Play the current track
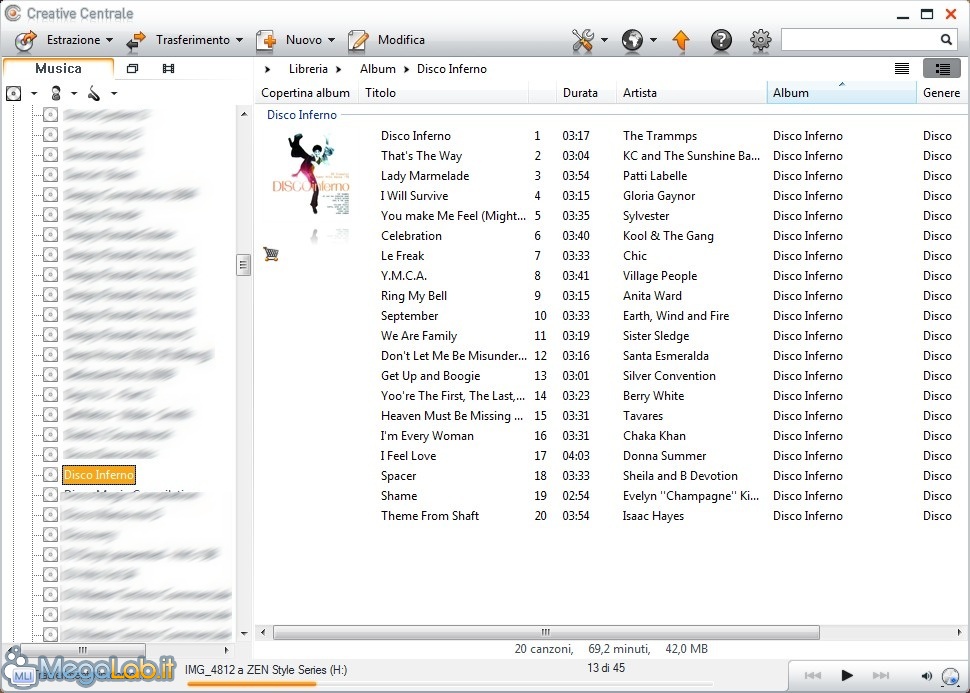 (847, 675)
